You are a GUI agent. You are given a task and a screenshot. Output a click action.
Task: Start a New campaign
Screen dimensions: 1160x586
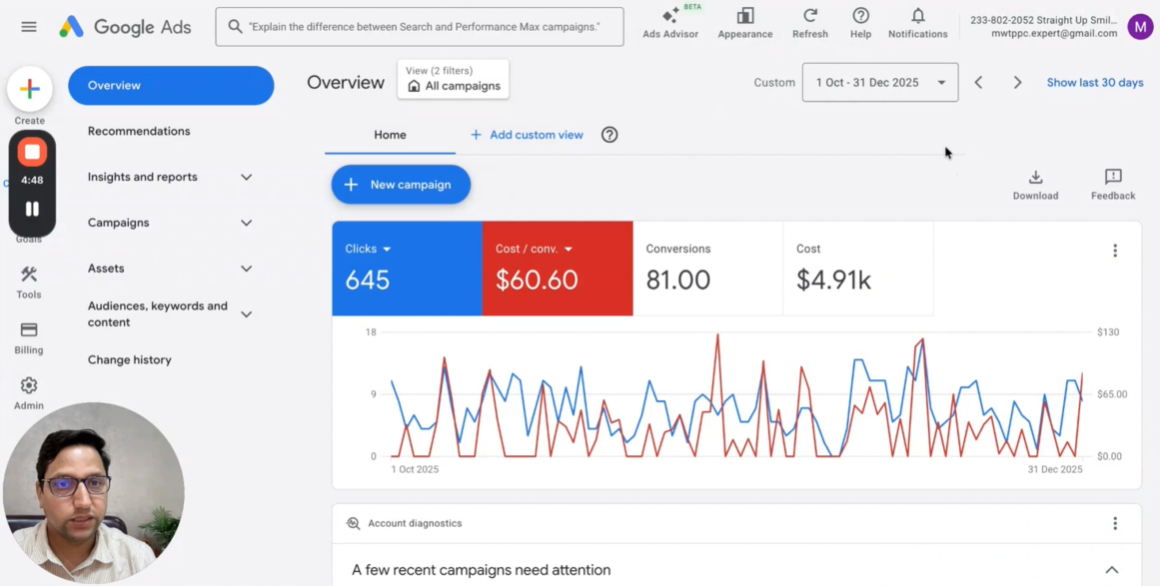(400, 184)
